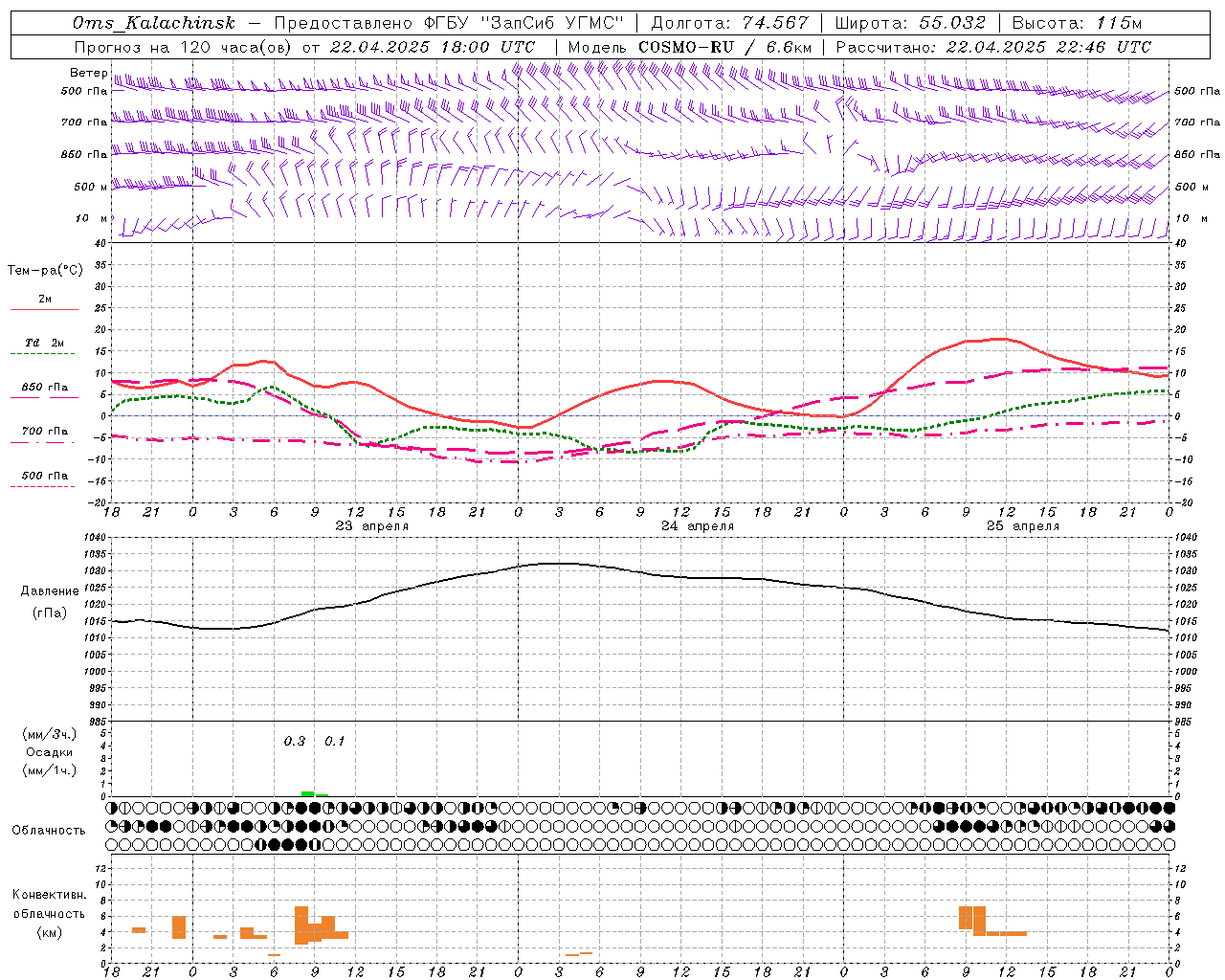The width and height of the screenshot is (1225, 980).
Task: Click the elevation label "Высота: 115м"
Action: tap(1078, 23)
